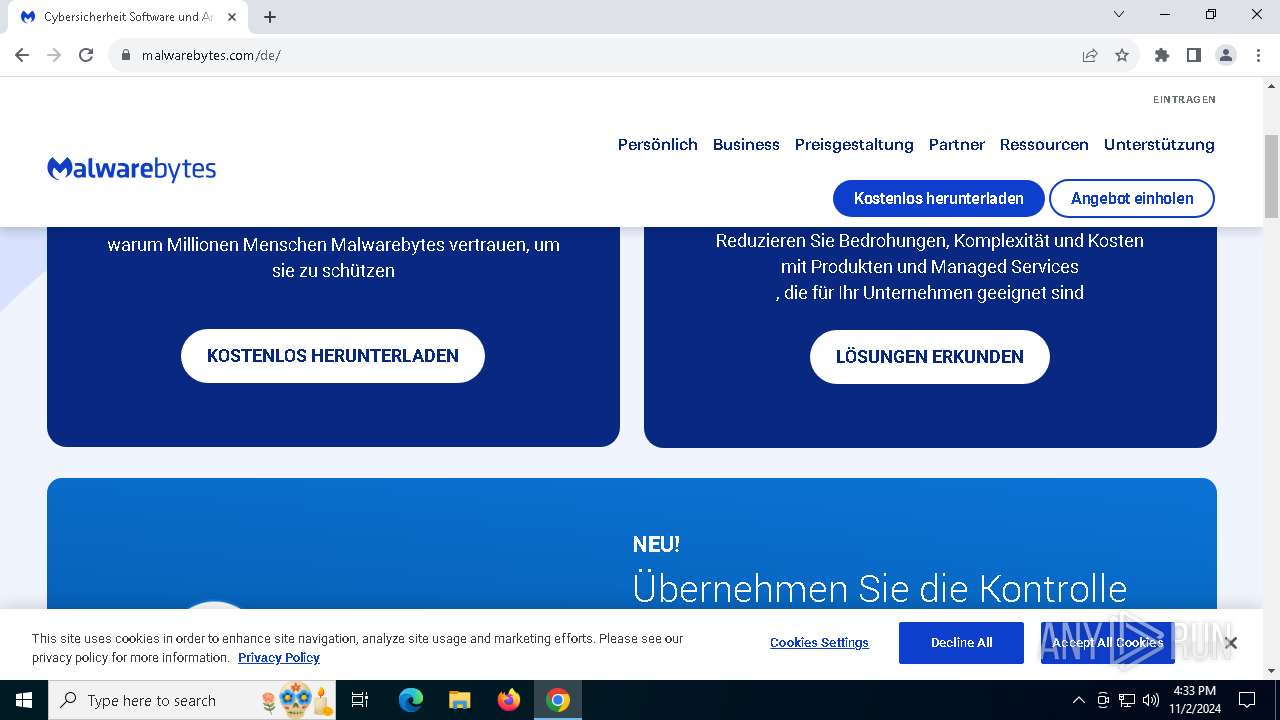Image resolution: width=1280 pixels, height=720 pixels.
Task: Click Kostenlos herunterladen header button
Action: click(939, 198)
